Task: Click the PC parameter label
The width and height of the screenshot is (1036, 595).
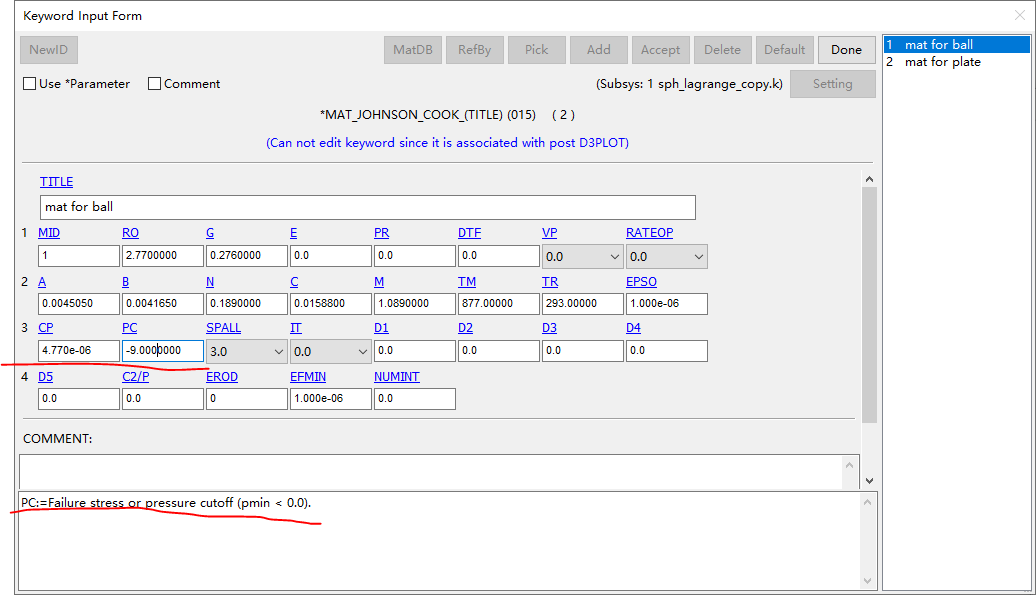Action: click(x=130, y=327)
